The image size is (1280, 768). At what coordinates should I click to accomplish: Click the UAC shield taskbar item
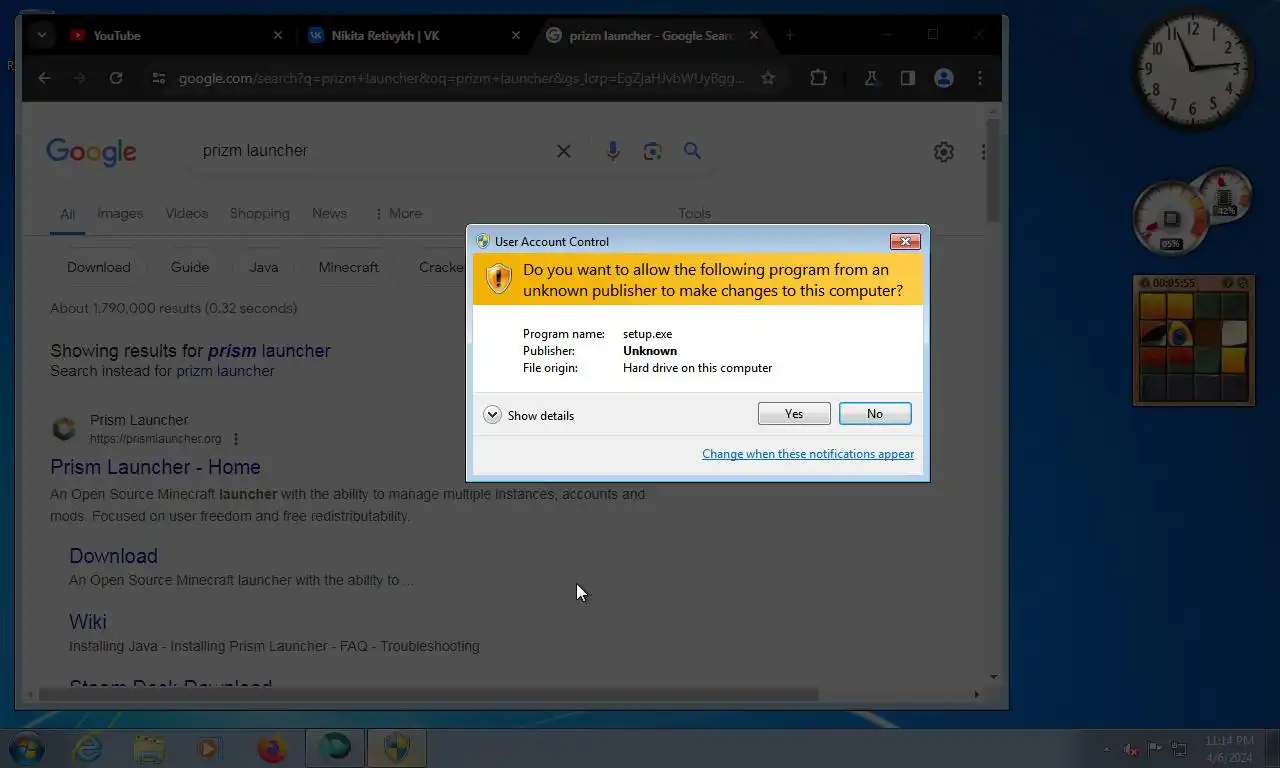[397, 748]
